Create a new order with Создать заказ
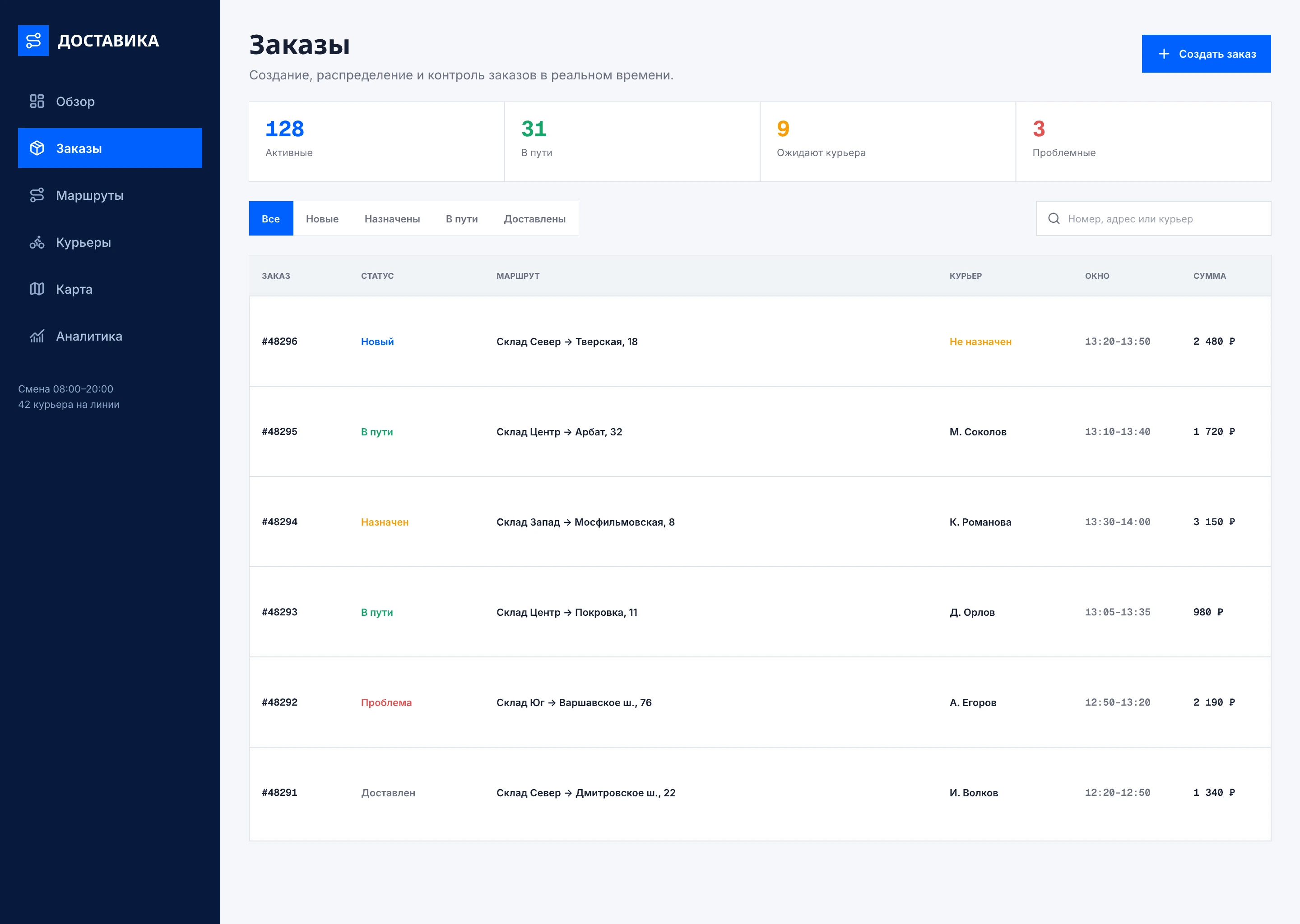The image size is (1300, 924). click(x=1206, y=54)
